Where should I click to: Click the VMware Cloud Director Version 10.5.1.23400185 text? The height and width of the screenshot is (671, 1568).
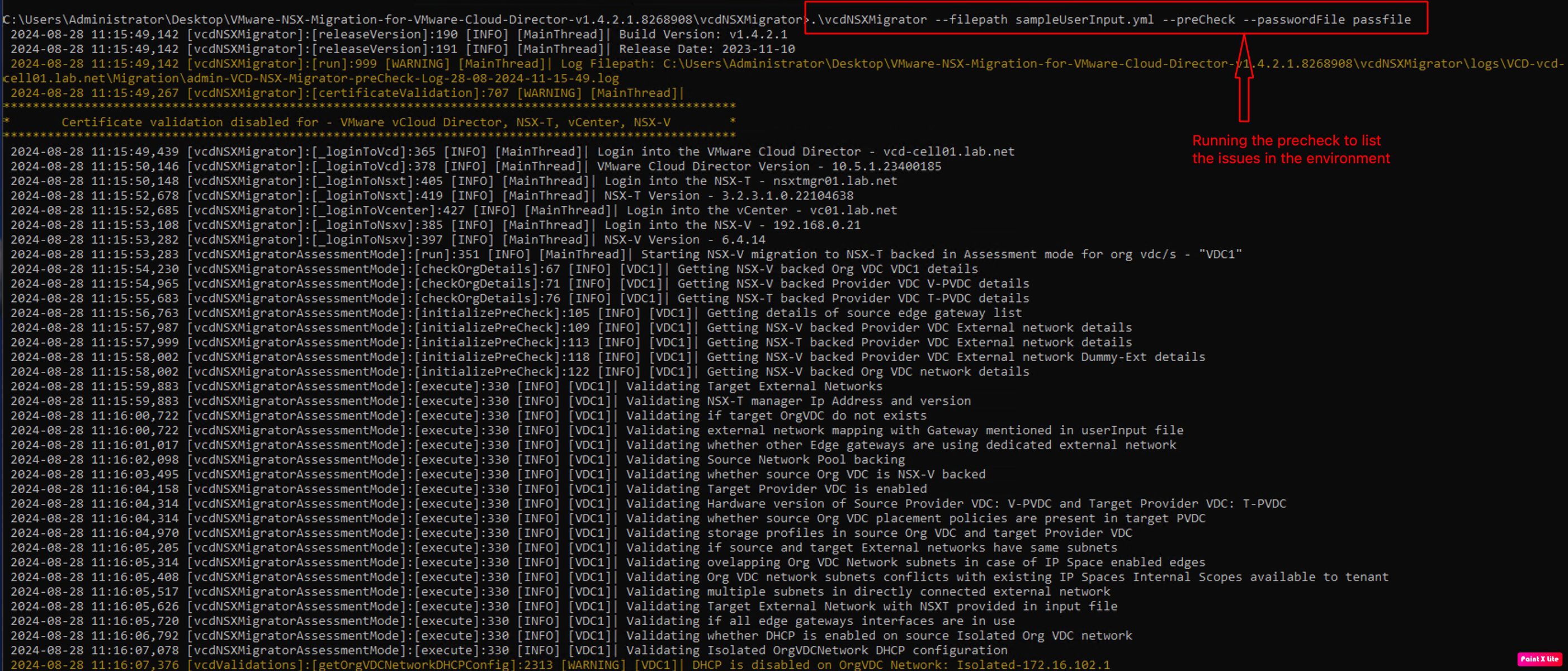coord(768,166)
